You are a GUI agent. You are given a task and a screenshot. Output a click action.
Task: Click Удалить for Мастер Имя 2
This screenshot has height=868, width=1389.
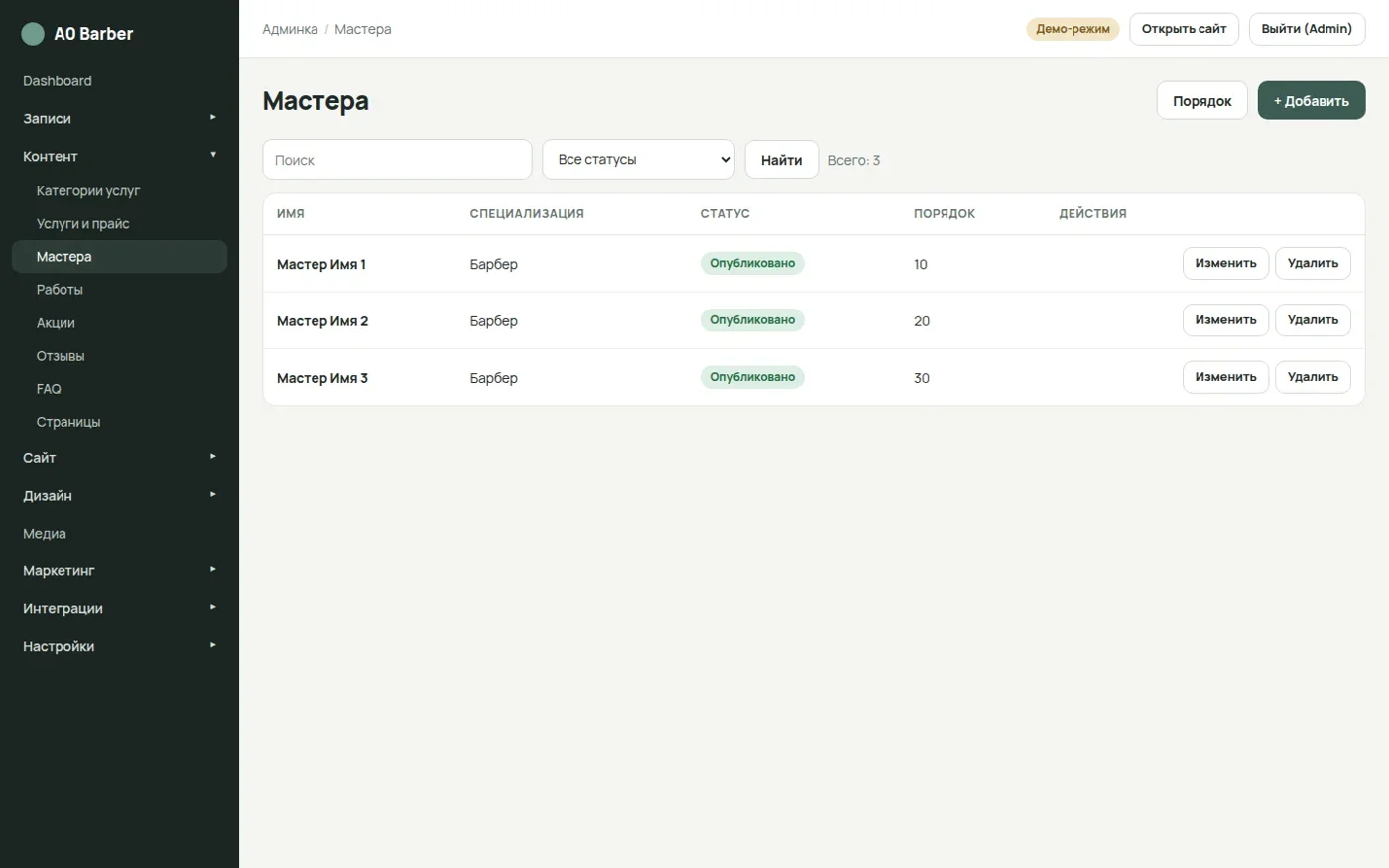pyautogui.click(x=1313, y=319)
